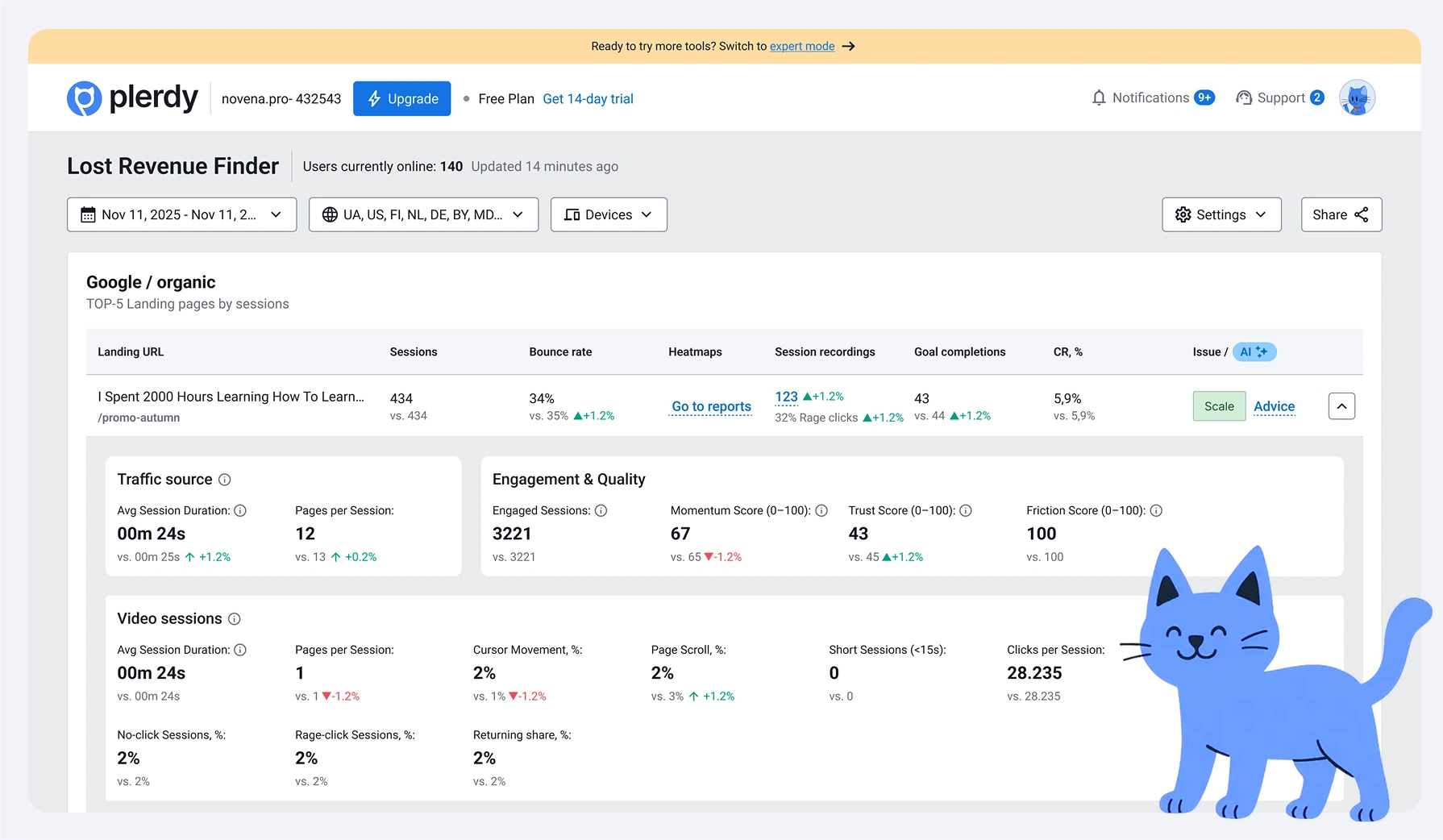Click the calendar icon in the date filter
Image resolution: width=1443 pixels, height=840 pixels.
[87, 214]
